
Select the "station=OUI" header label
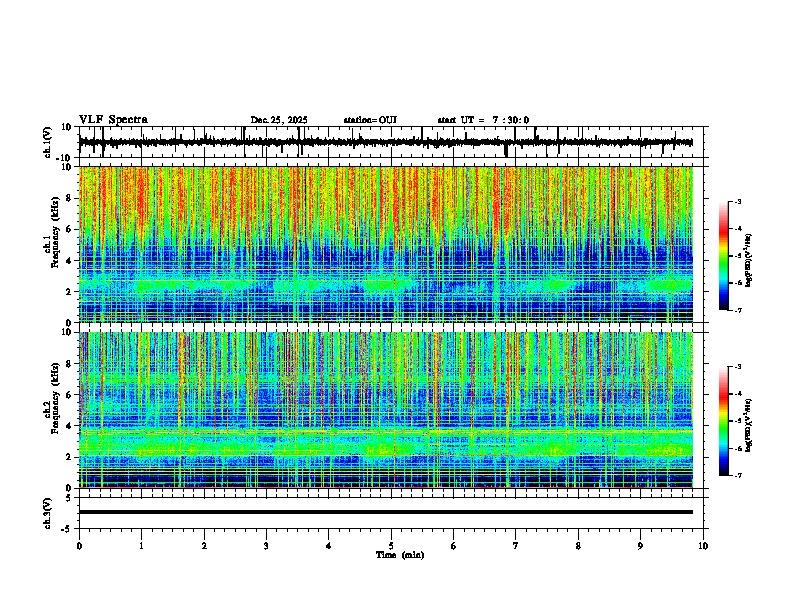tap(370, 120)
